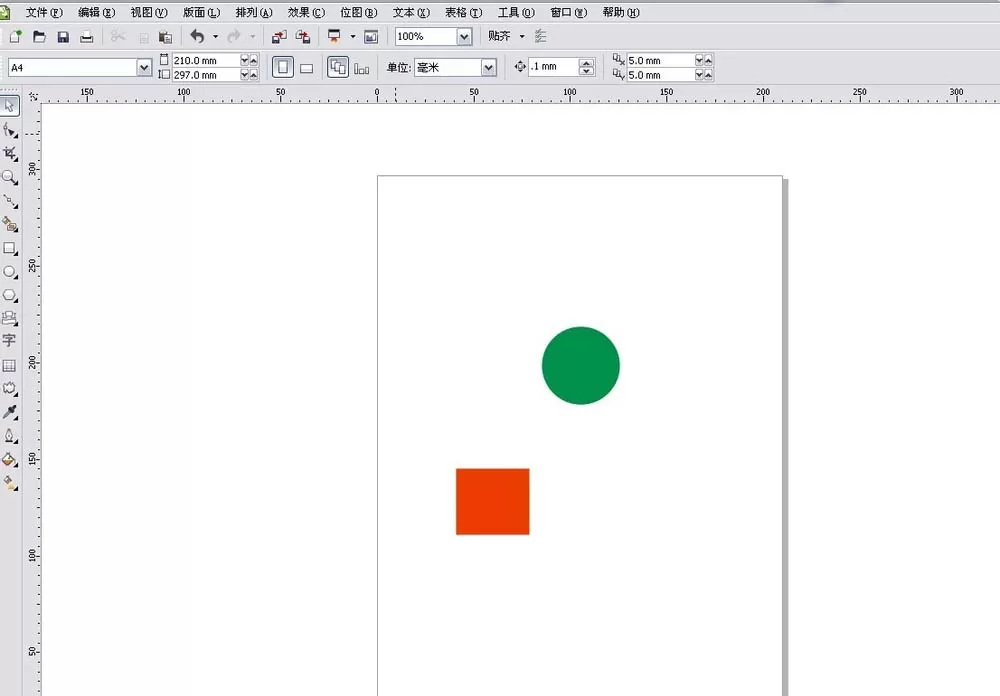Open the 文本(X) menu

(411, 12)
